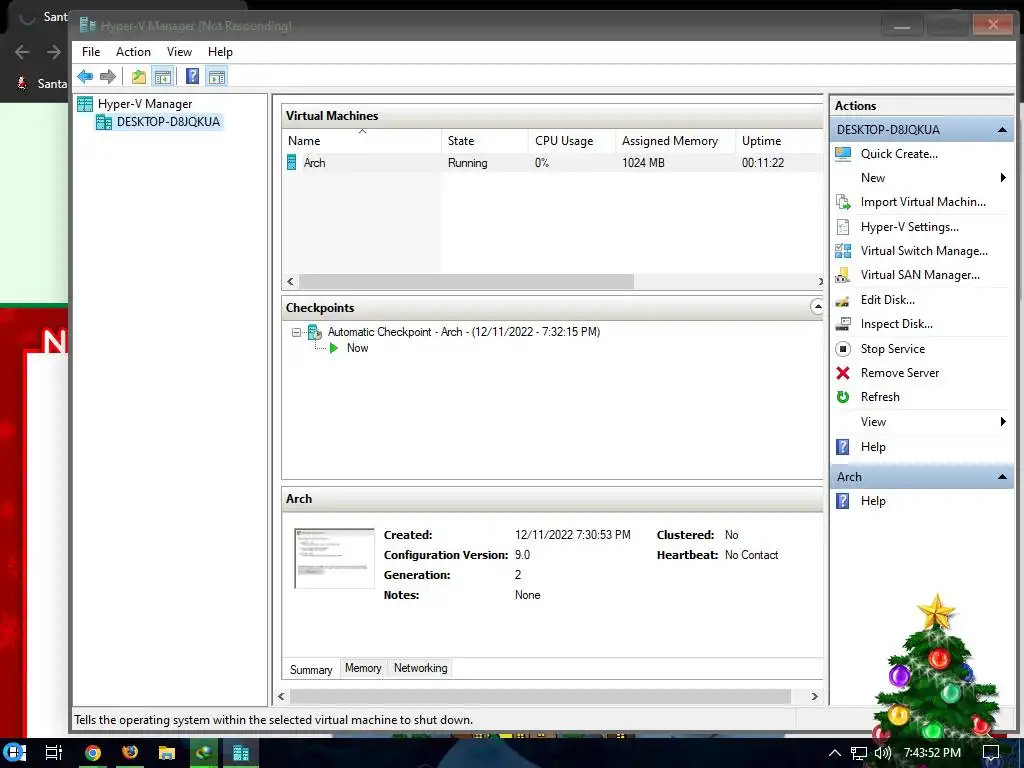
Task: Open Windows Start button on taskbar
Action: (15, 752)
